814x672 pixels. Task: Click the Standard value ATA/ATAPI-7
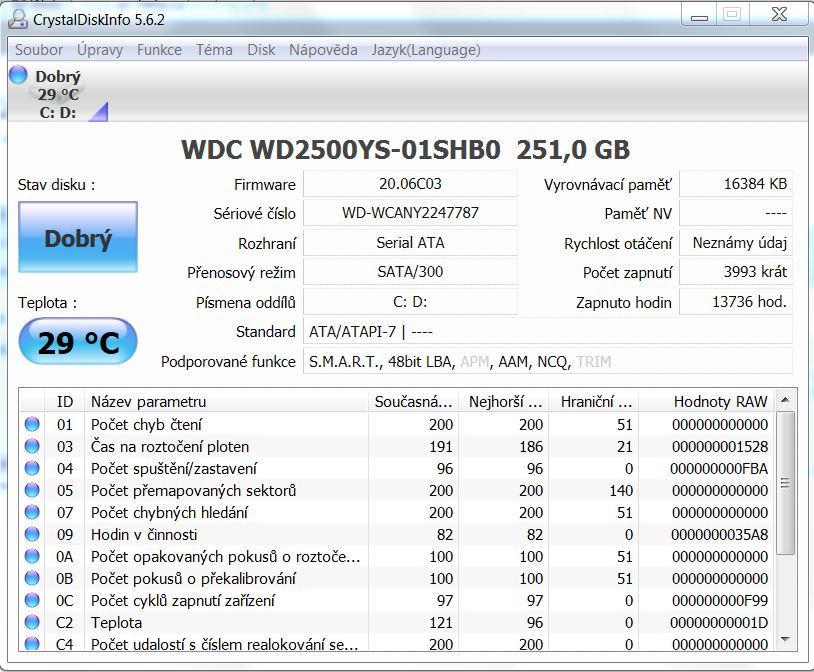pos(548,331)
